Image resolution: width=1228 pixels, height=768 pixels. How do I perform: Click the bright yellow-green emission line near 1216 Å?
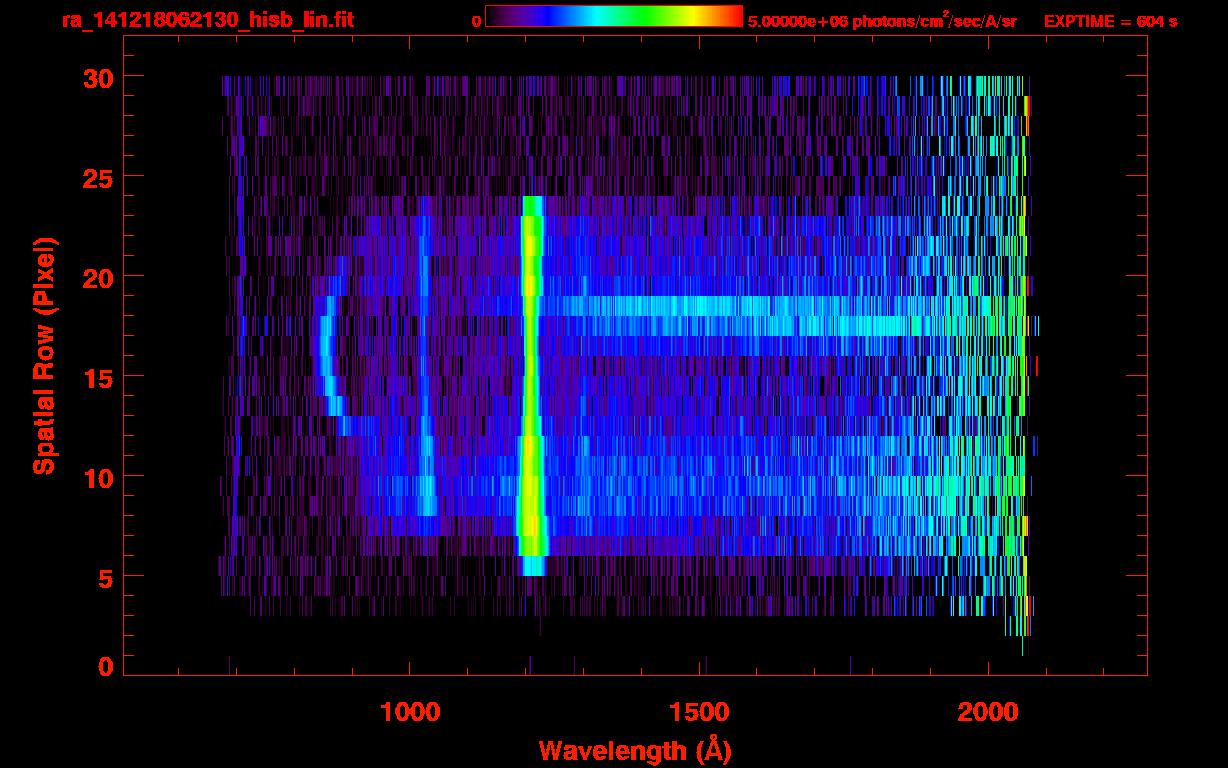click(x=531, y=385)
